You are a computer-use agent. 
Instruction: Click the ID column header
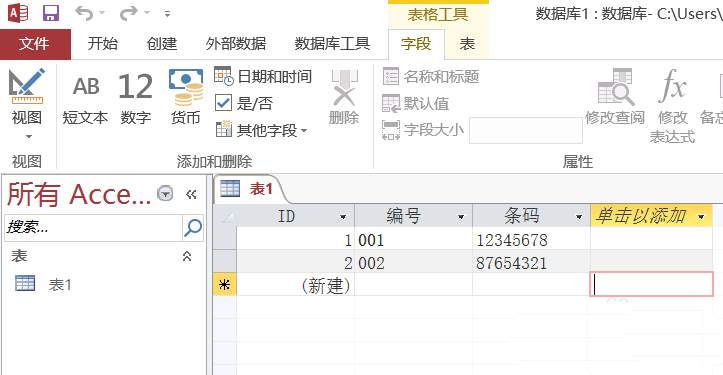[x=296, y=216]
